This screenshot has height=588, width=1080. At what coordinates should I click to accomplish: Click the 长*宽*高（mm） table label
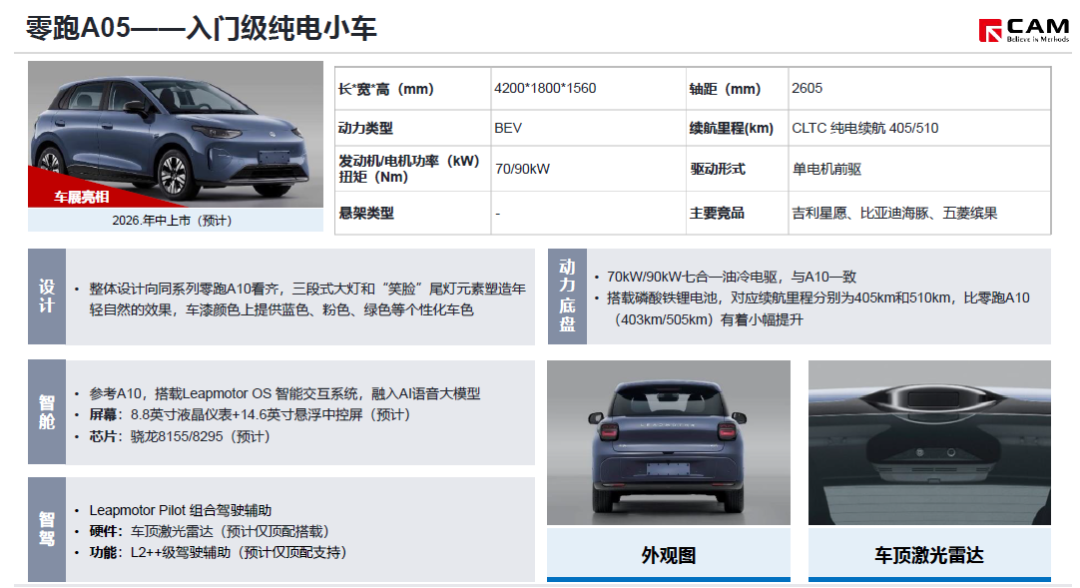[386, 89]
